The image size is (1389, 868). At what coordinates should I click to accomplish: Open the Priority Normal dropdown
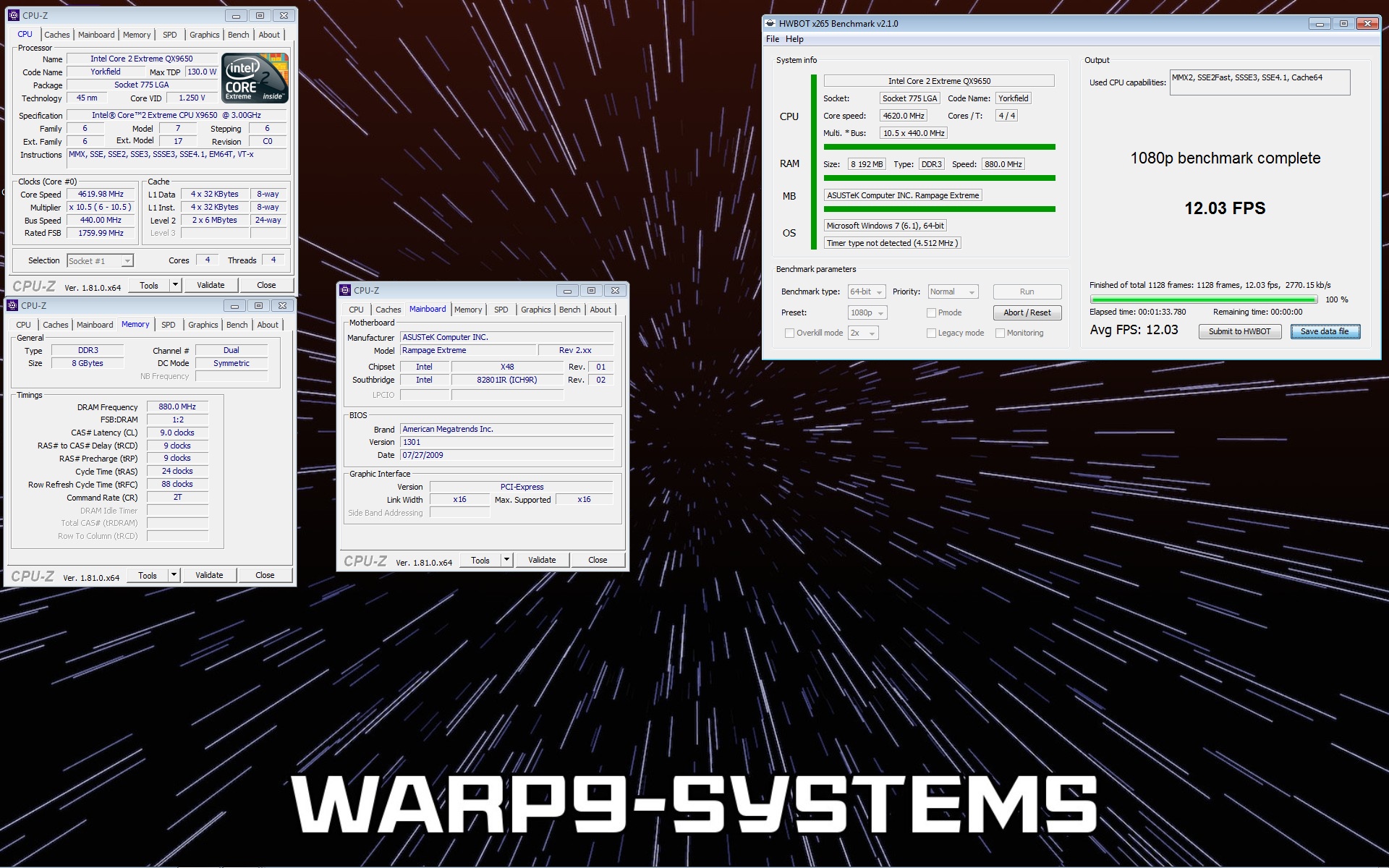click(953, 292)
